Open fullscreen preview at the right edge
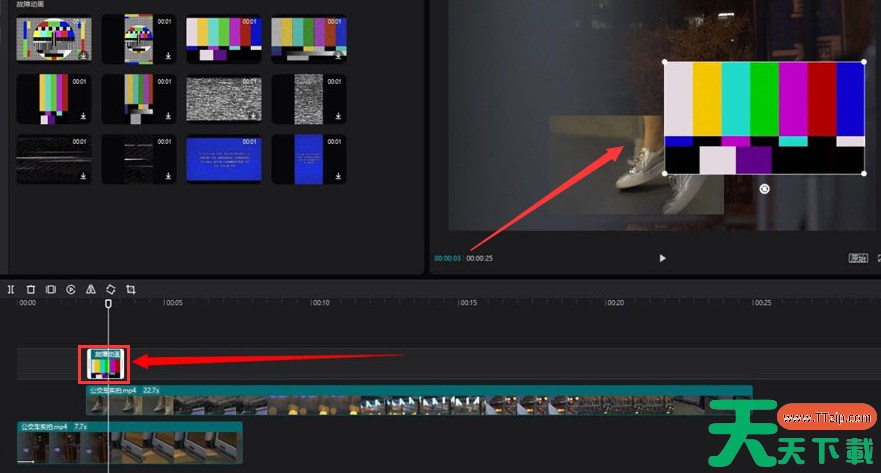Image resolution: width=881 pixels, height=473 pixels. pyautogui.click(x=877, y=258)
